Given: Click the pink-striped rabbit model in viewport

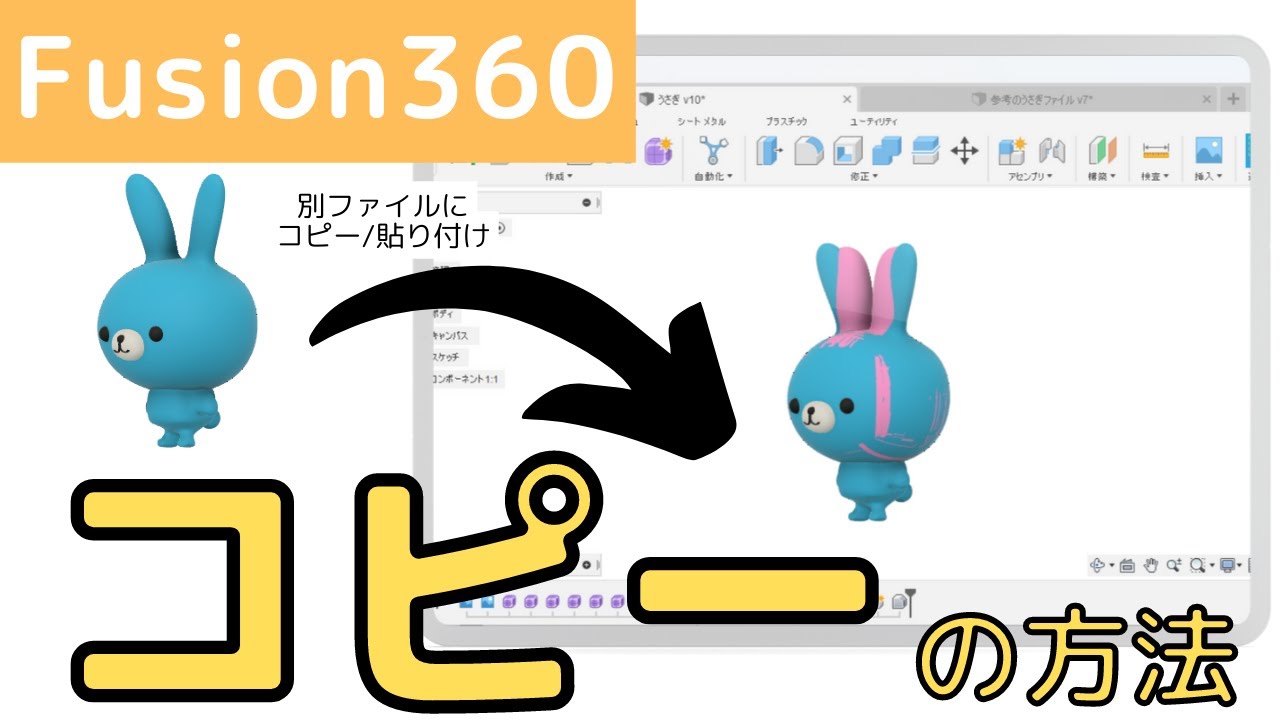Looking at the screenshot, I should [866, 380].
